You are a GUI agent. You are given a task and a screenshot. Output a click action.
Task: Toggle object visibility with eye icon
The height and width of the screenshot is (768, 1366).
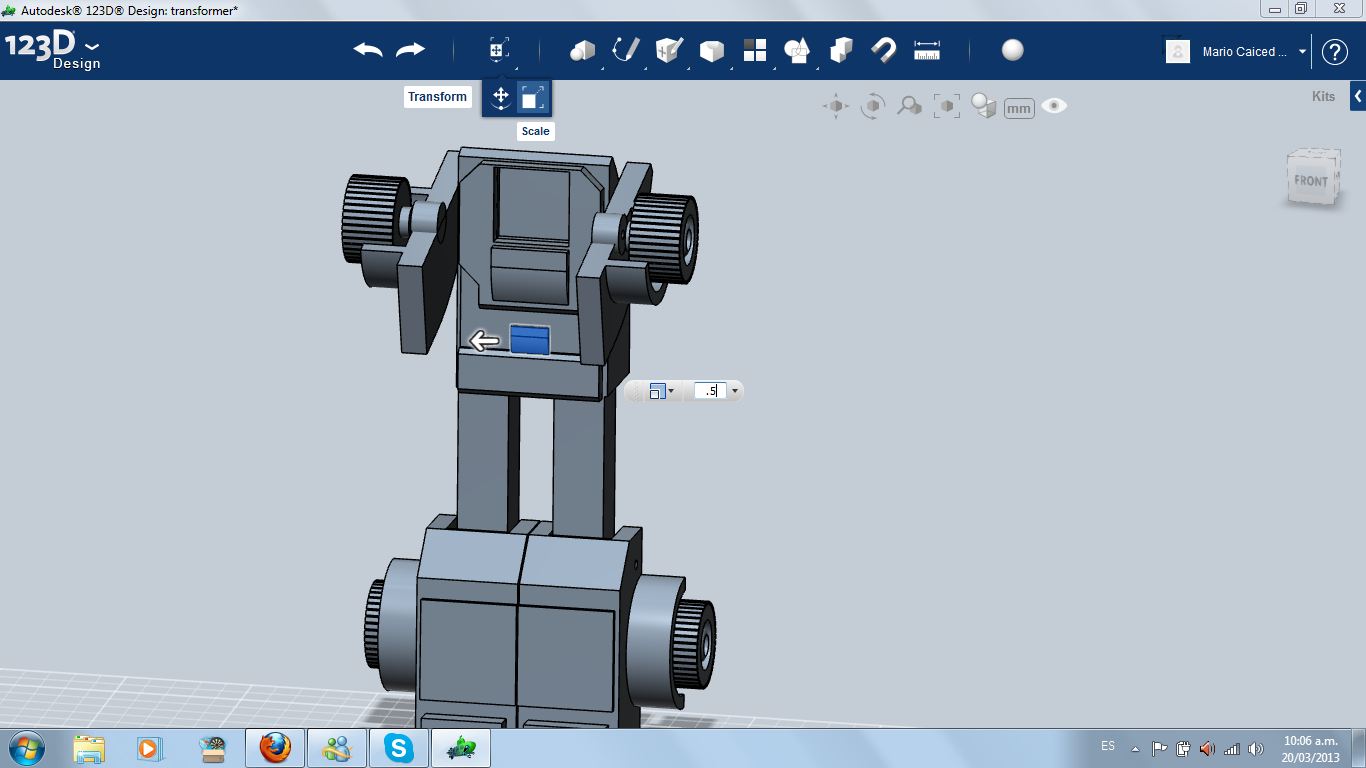point(1054,106)
